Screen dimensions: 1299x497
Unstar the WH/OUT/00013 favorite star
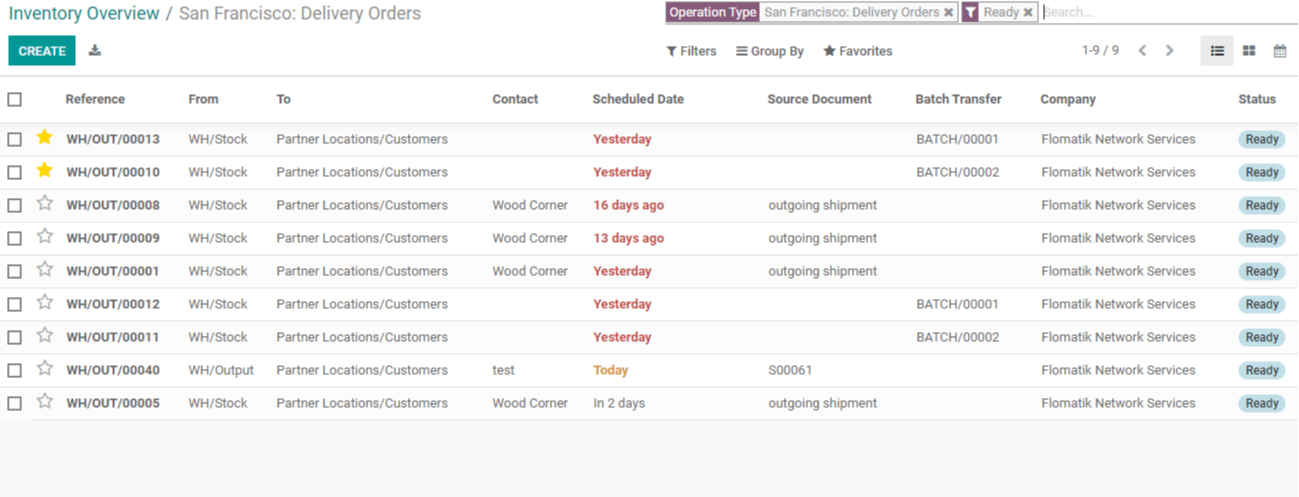coord(44,137)
